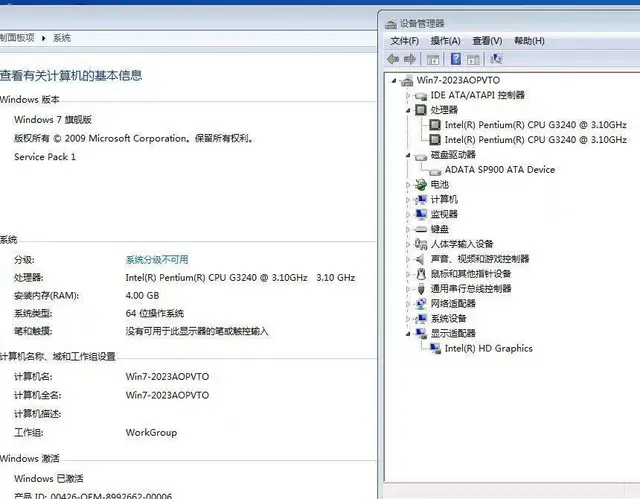Viewport: 640px width, 499px height.
Task: Open the 操作(A) menu
Action: (x=445, y=41)
